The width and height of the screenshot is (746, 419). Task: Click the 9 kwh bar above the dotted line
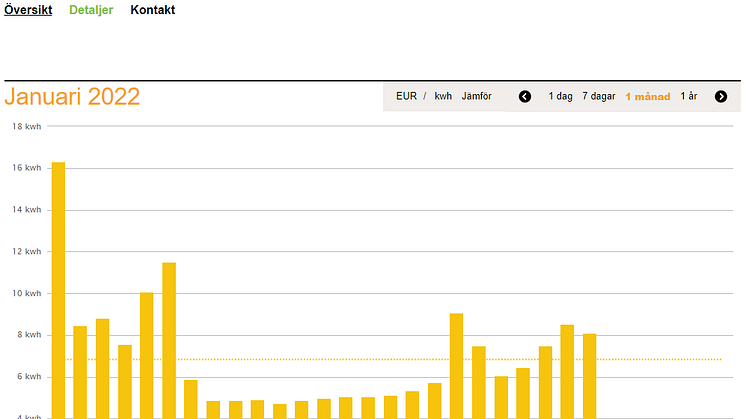[x=456, y=366]
